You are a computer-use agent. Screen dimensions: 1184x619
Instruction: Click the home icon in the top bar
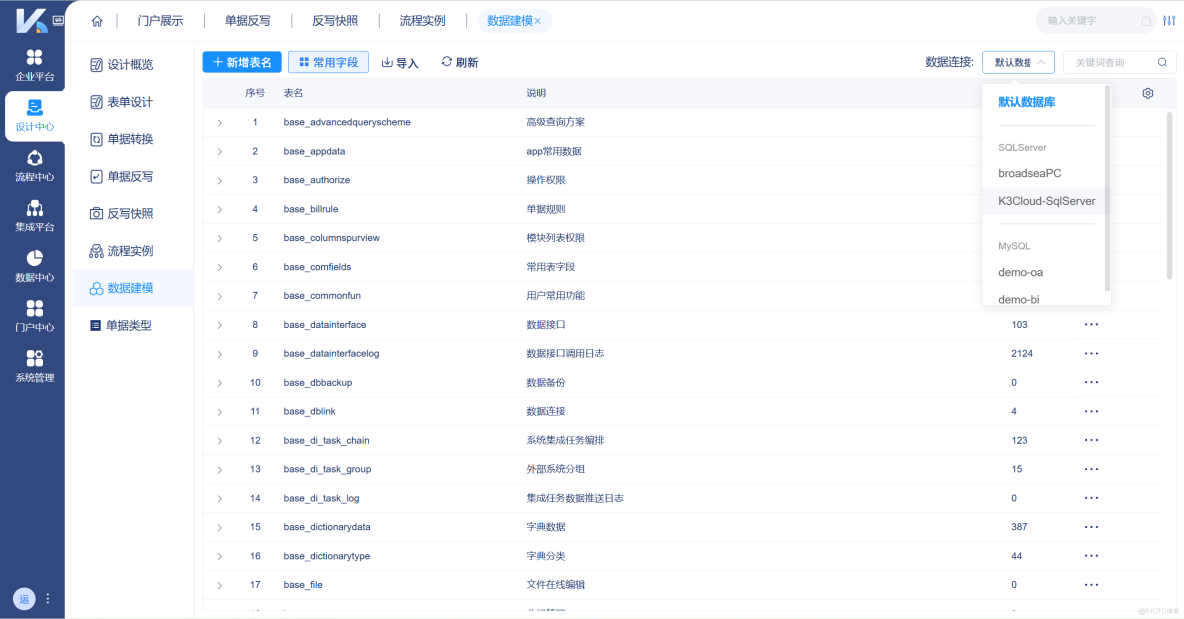click(x=95, y=19)
